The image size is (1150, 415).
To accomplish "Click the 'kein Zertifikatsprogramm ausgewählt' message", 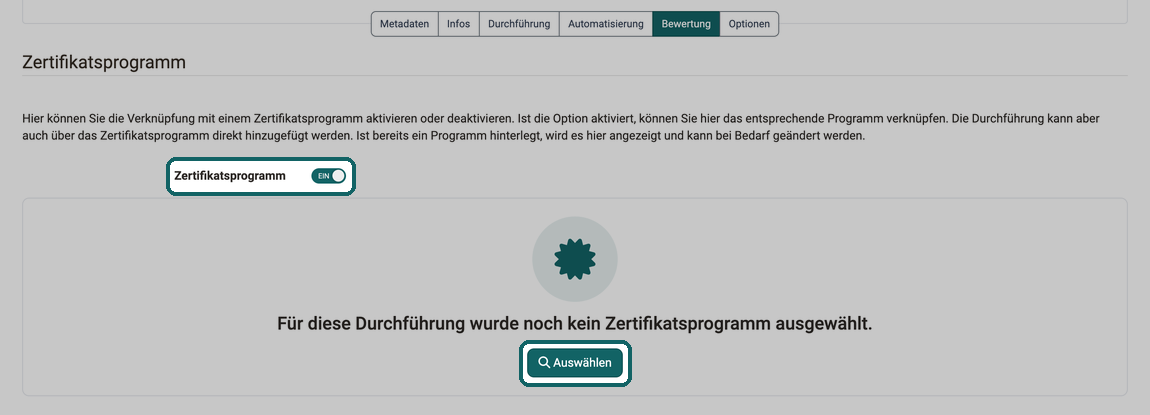I will 575,324.
